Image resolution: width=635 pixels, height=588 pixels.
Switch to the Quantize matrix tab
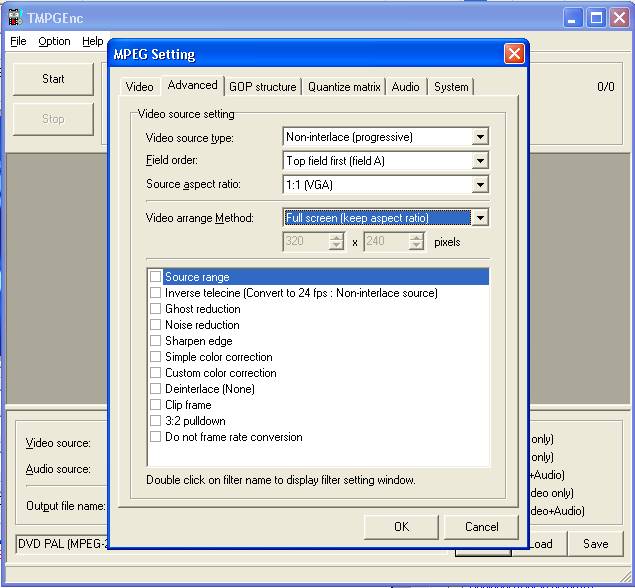pyautogui.click(x=344, y=87)
